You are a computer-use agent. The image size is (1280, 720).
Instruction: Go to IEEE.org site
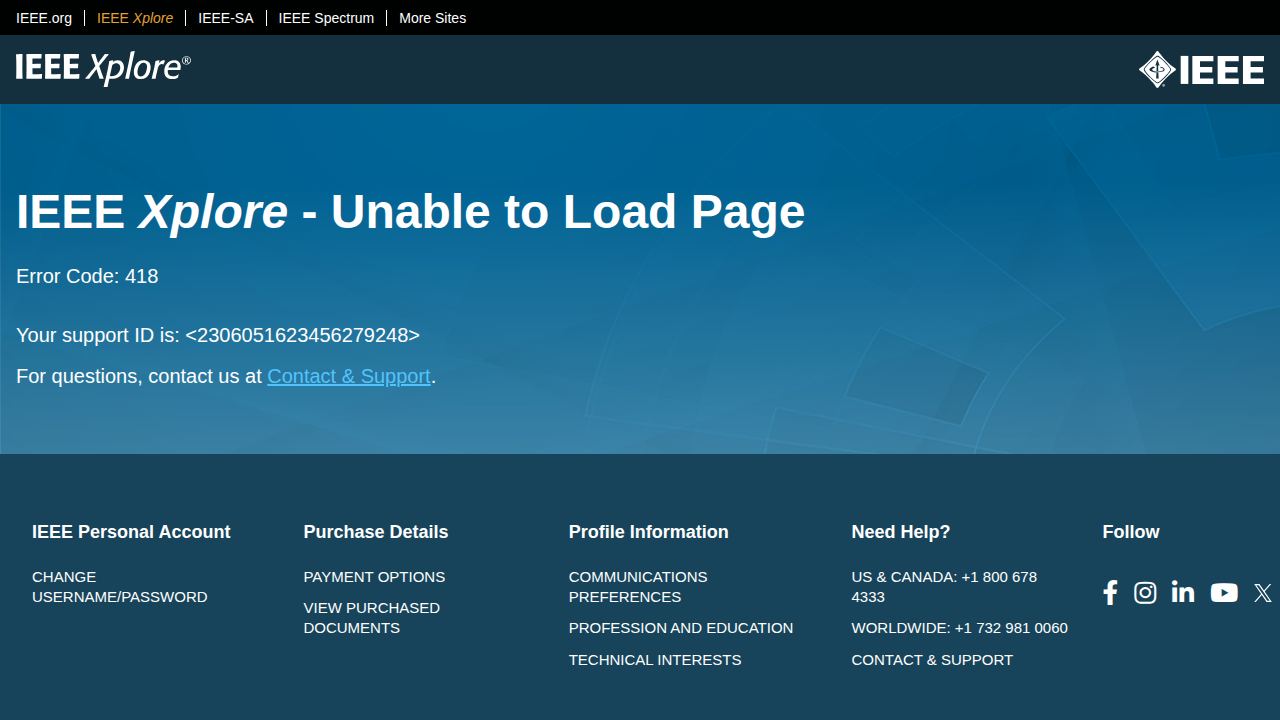[x=44, y=18]
